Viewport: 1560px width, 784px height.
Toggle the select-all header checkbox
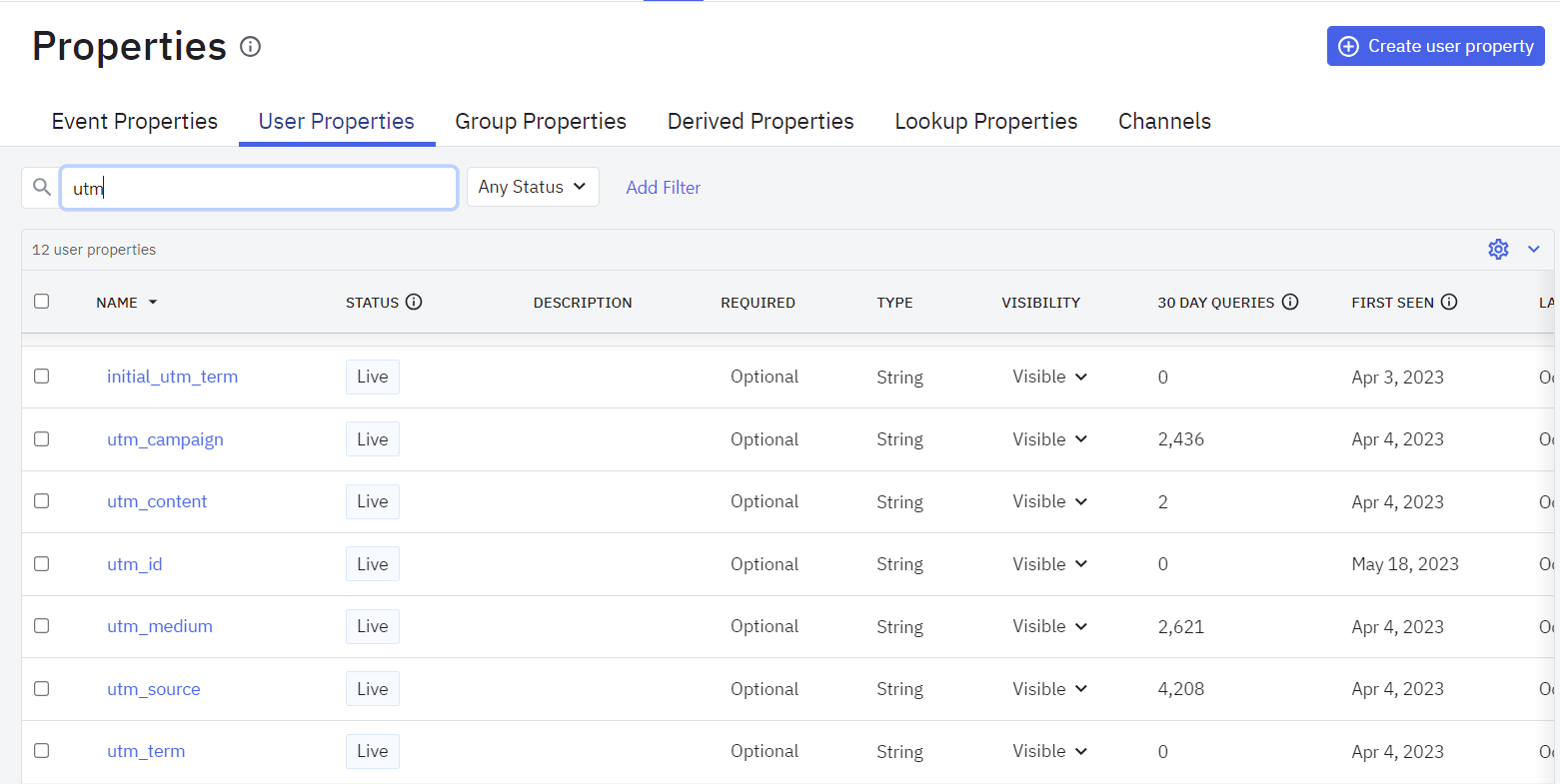point(42,302)
